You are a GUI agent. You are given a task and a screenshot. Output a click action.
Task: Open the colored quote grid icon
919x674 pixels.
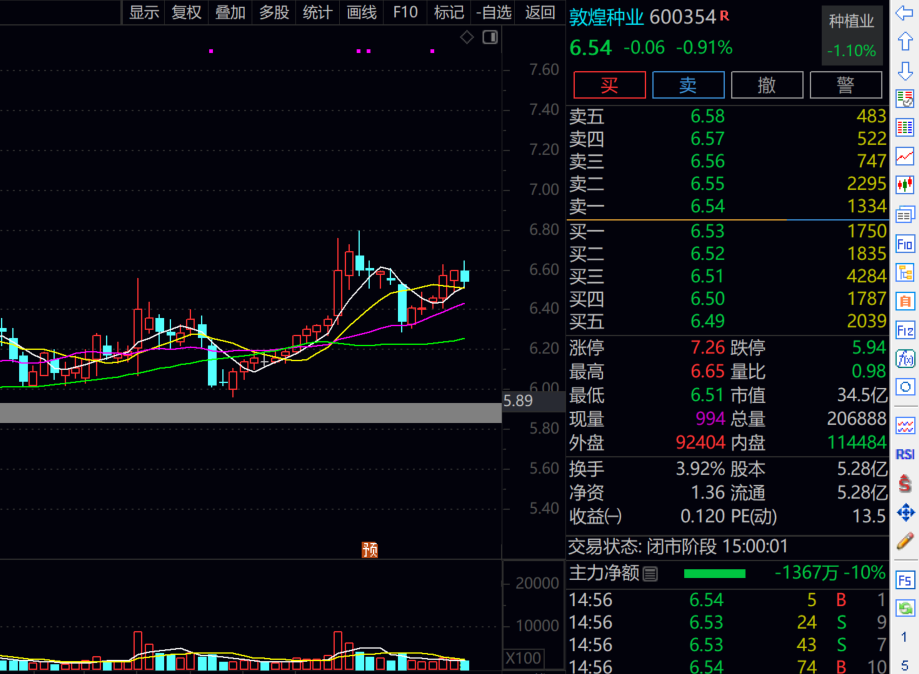[904, 127]
